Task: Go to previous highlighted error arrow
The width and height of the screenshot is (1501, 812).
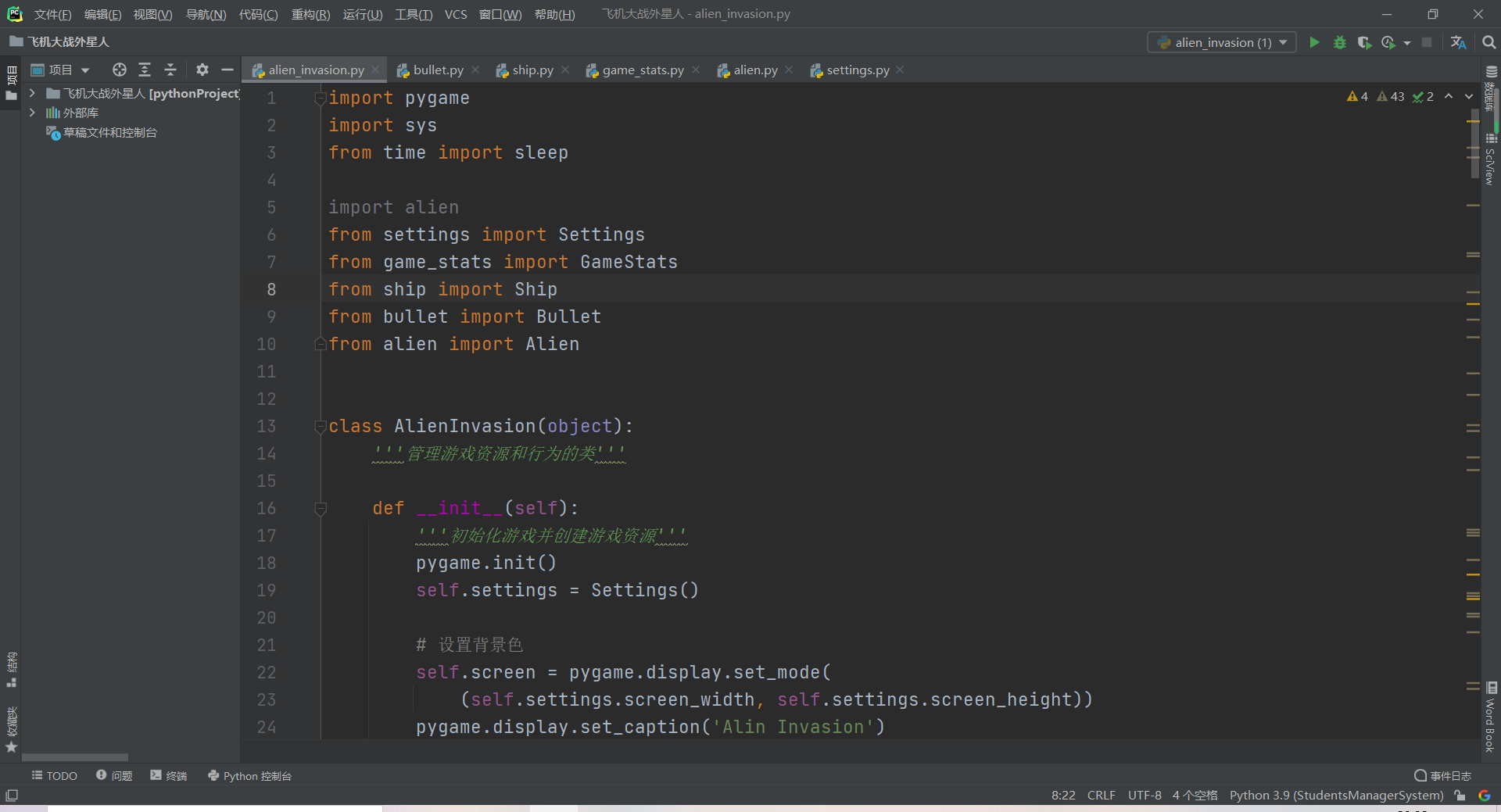Action: (1449, 96)
